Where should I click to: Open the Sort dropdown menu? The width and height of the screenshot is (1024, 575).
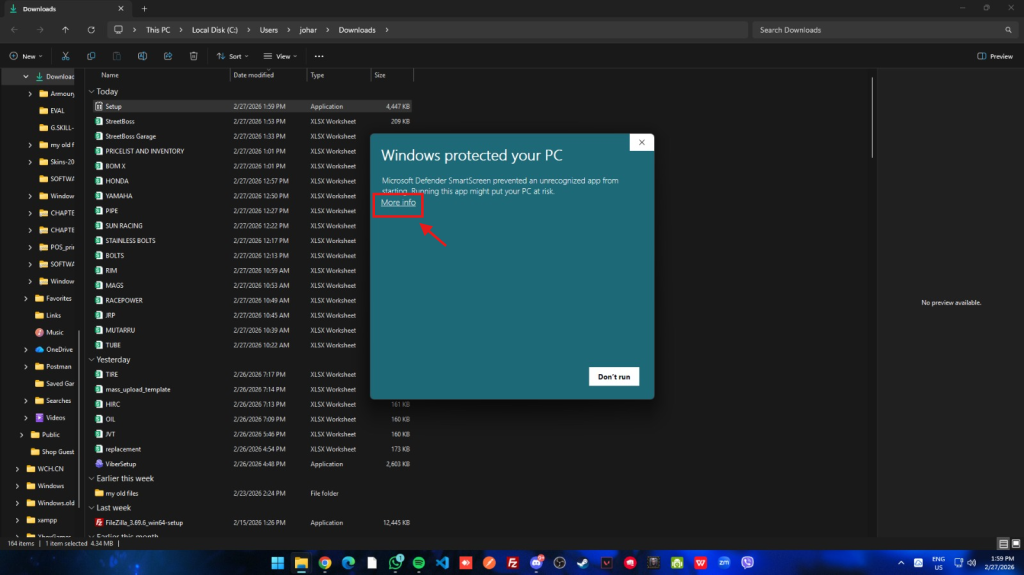[x=231, y=56]
